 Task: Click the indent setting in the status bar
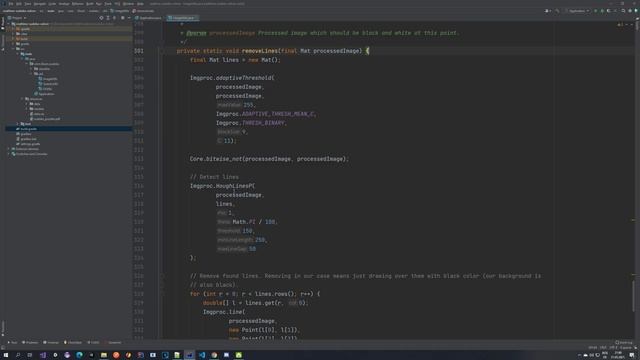(x=626, y=347)
